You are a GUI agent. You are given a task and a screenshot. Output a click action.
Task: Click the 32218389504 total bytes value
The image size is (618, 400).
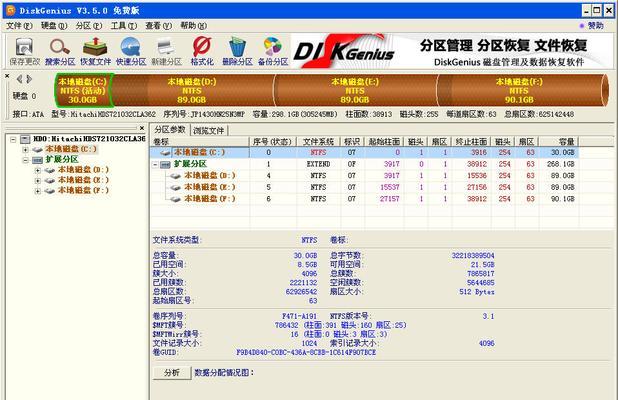pyautogui.click(x=473, y=255)
